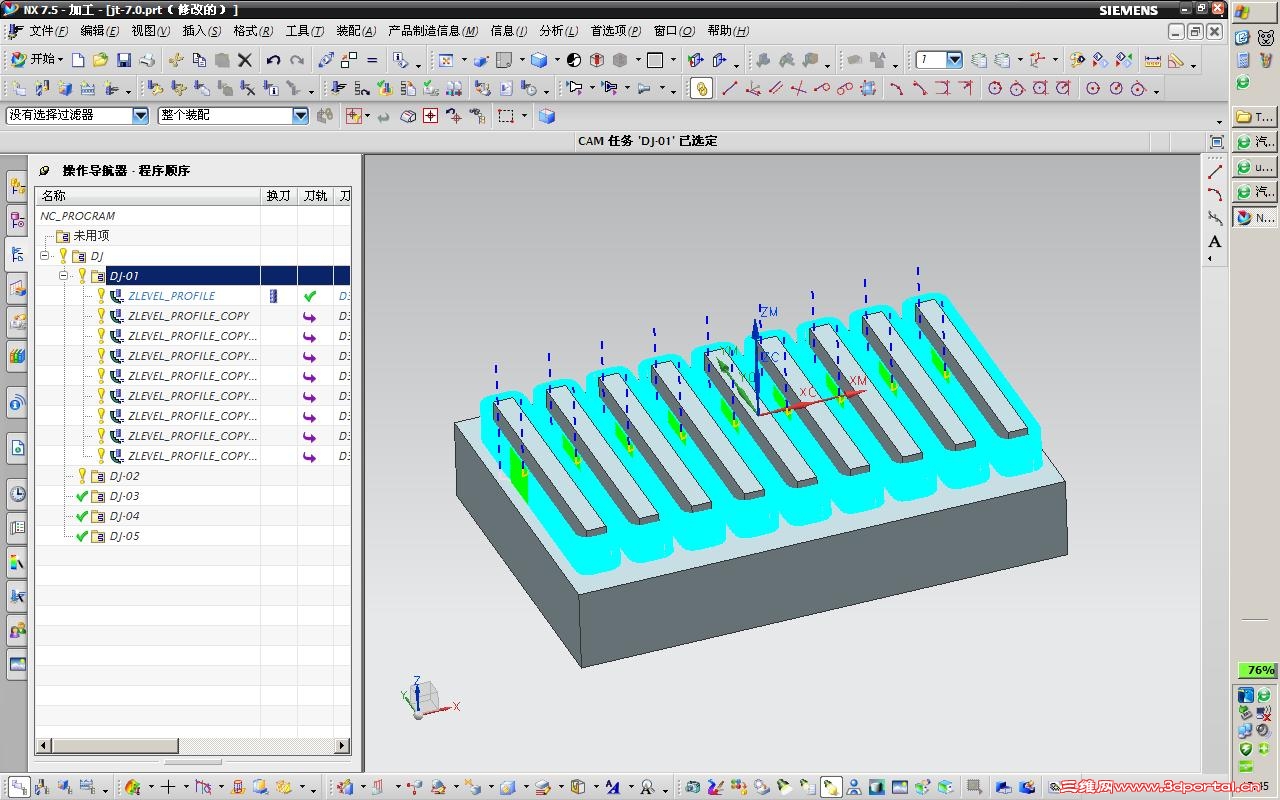This screenshot has height=800, width=1280.
Task: Click the Cut scissors icon
Action: (176, 60)
